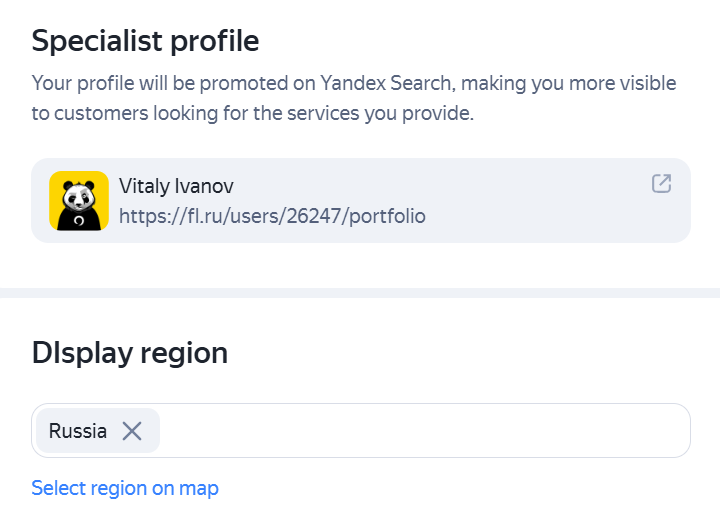Open profile via external link icon

point(661,184)
